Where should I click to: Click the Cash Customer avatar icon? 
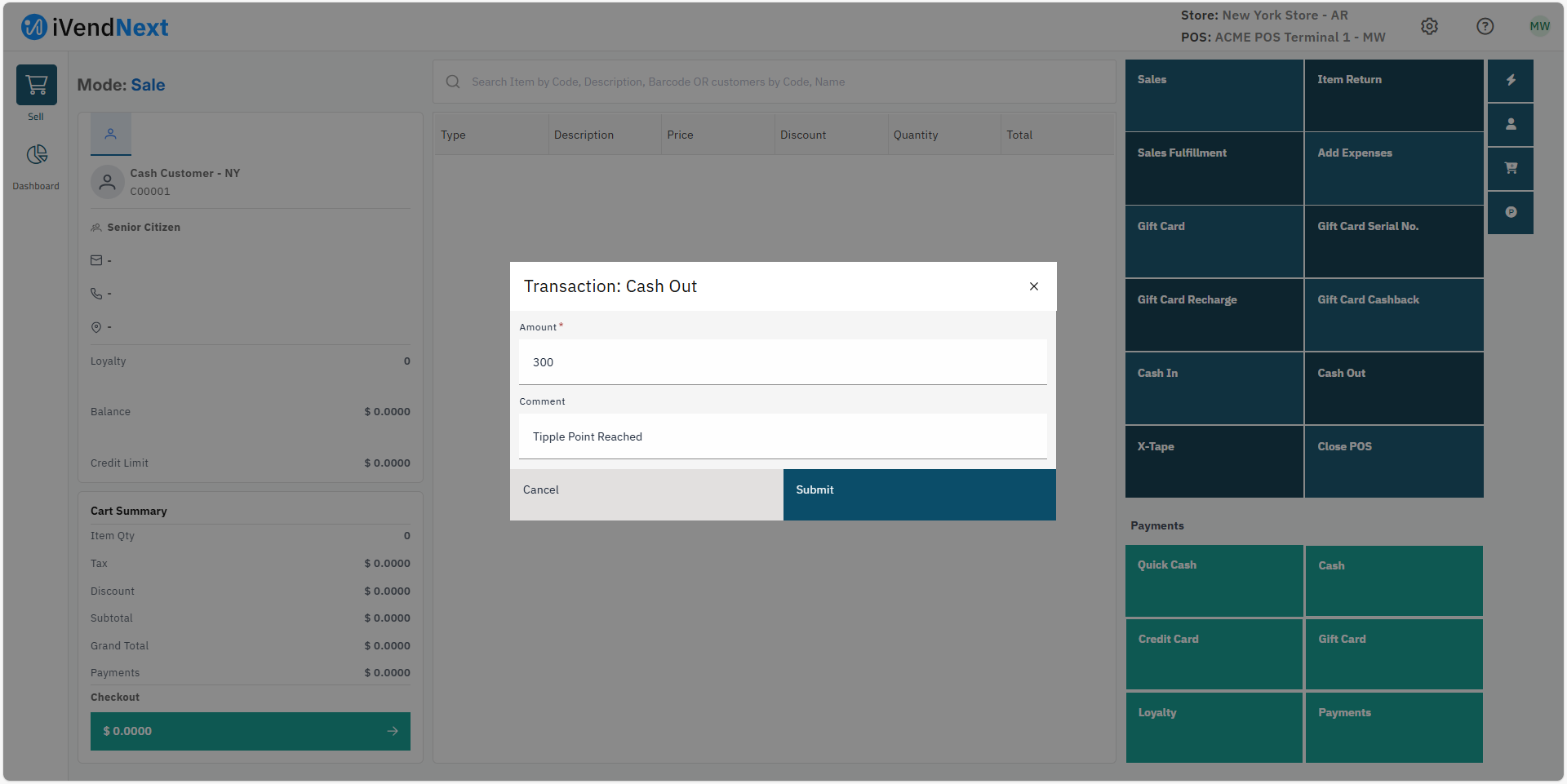click(107, 182)
